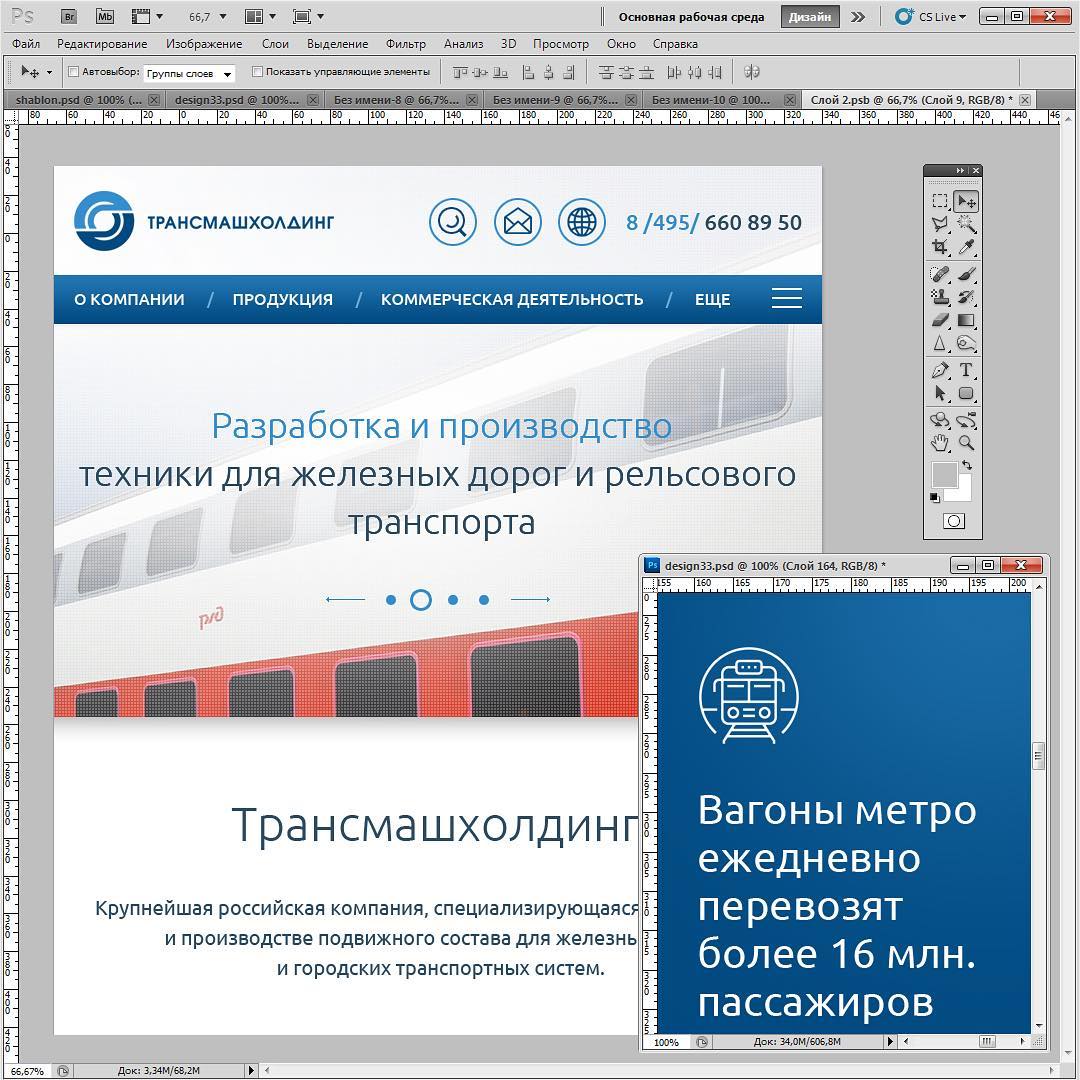Open the Редактирование menu
The height and width of the screenshot is (1080, 1080).
(102, 43)
